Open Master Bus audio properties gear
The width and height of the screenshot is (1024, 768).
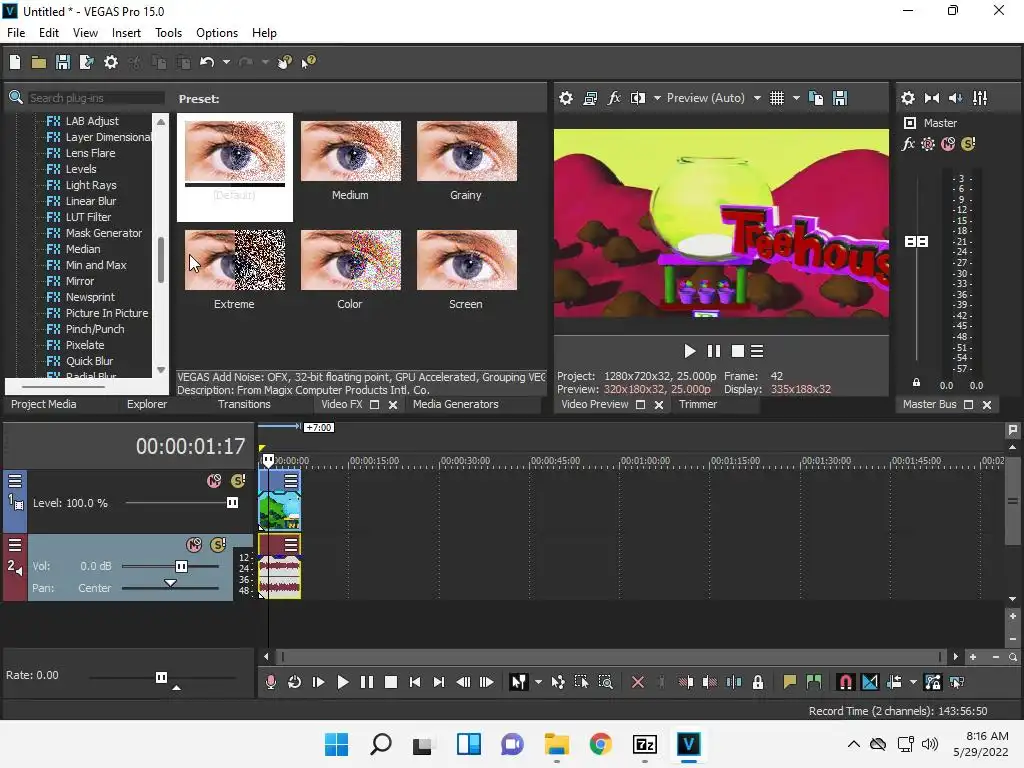[908, 98]
